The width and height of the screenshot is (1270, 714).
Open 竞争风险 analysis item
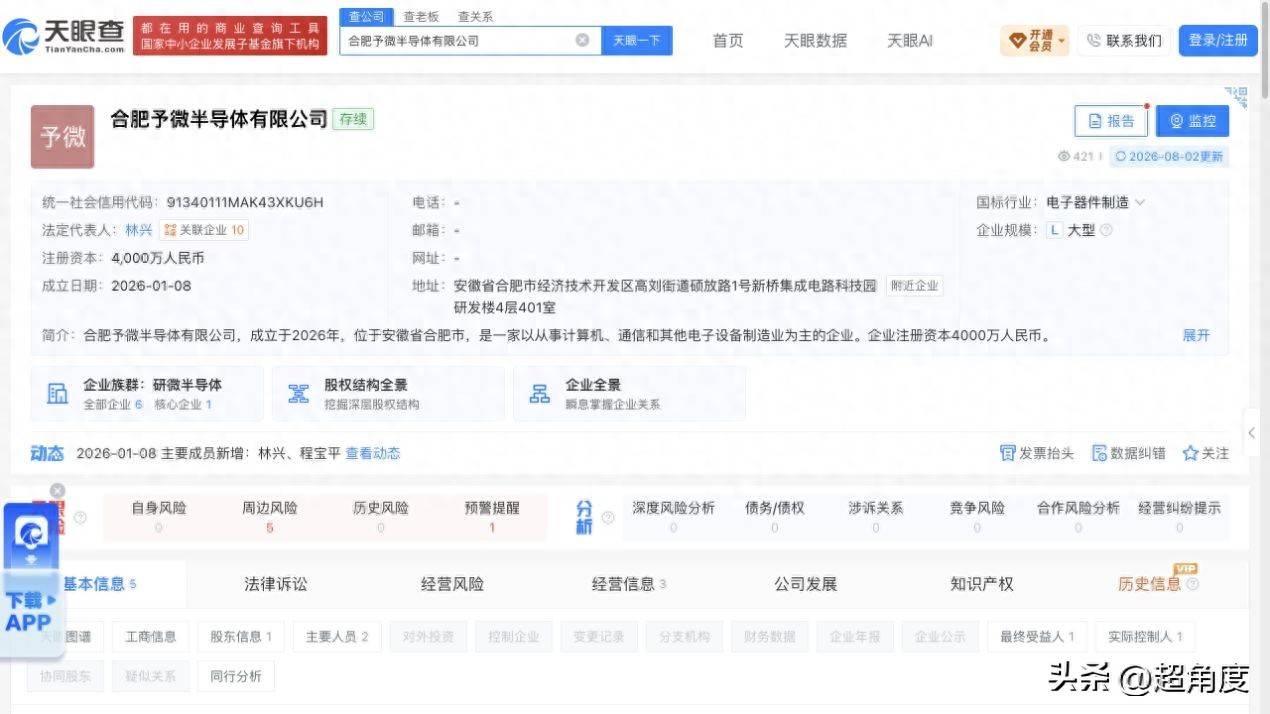[977, 516]
